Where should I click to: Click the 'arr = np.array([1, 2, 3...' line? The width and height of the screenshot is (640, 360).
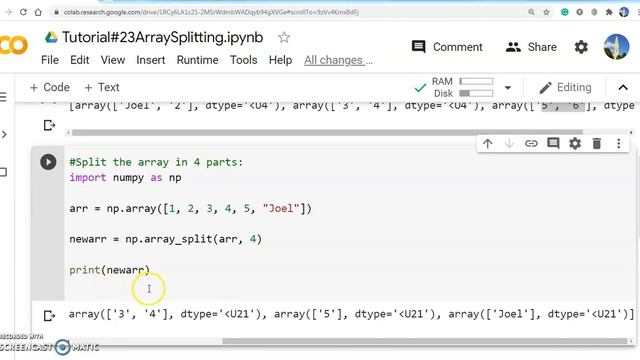point(190,208)
